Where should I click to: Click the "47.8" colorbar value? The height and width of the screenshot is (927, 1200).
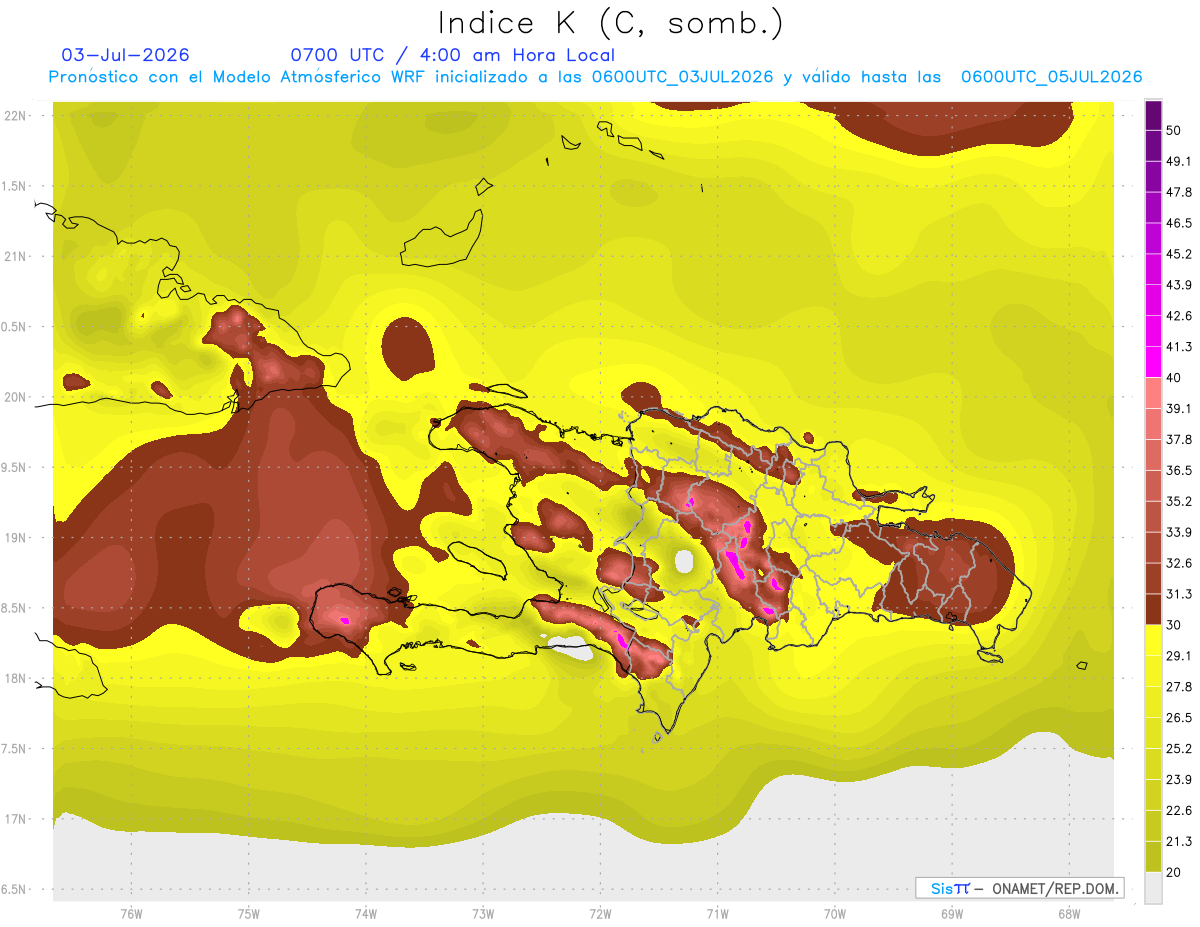point(1179,192)
